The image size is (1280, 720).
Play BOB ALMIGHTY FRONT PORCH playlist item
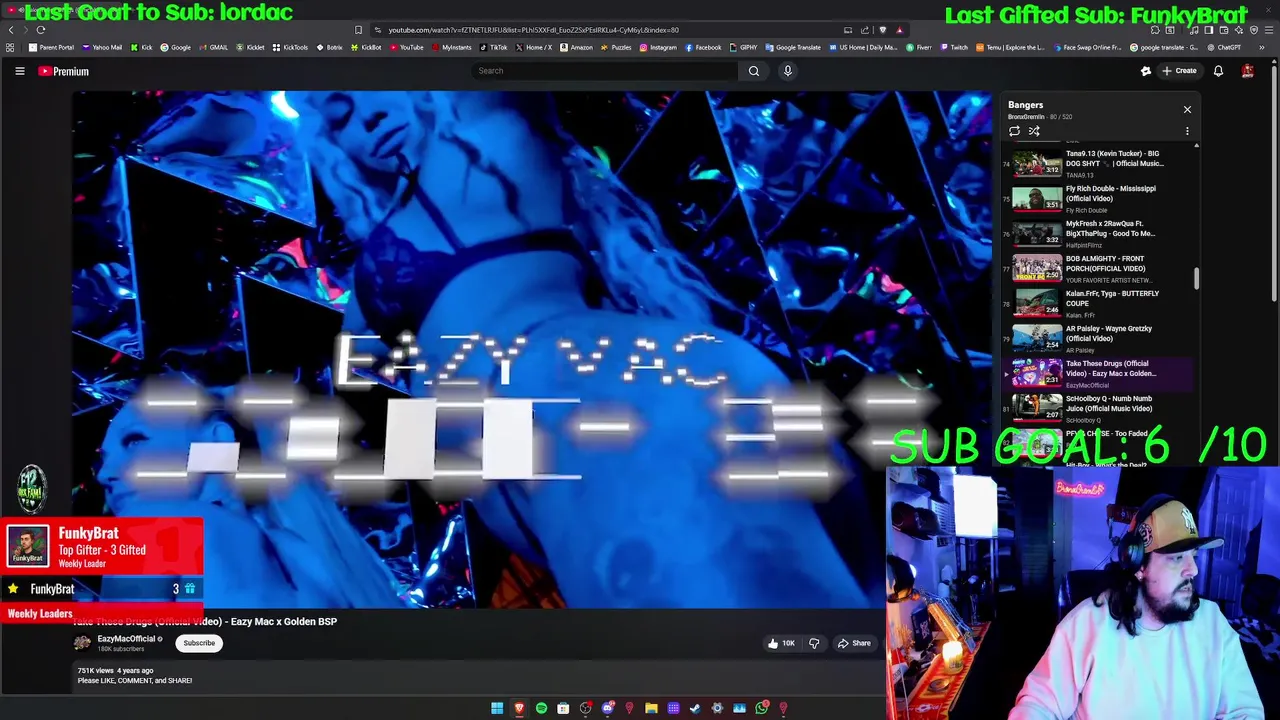click(x=1100, y=268)
